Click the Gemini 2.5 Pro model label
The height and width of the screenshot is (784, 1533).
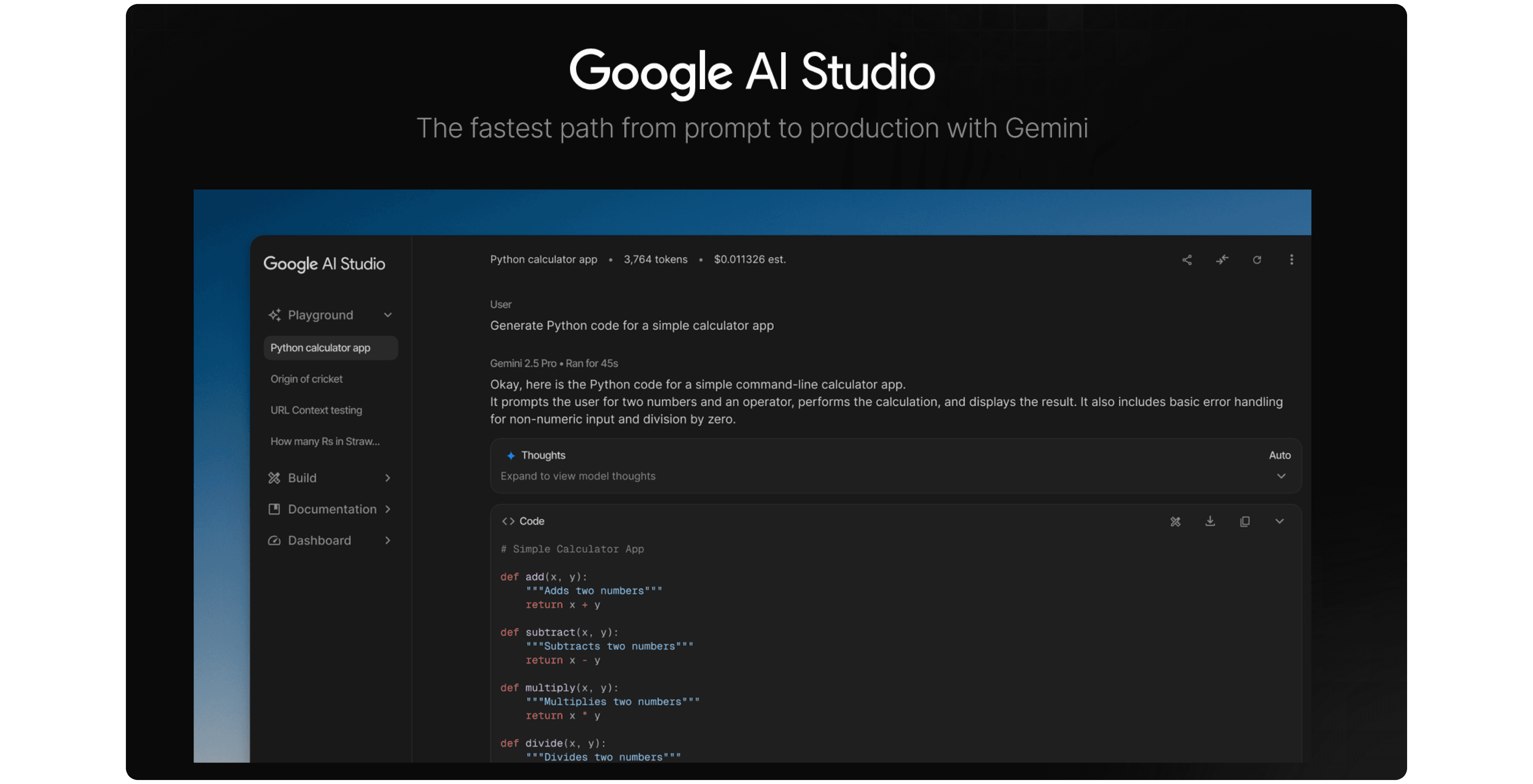tap(523, 363)
